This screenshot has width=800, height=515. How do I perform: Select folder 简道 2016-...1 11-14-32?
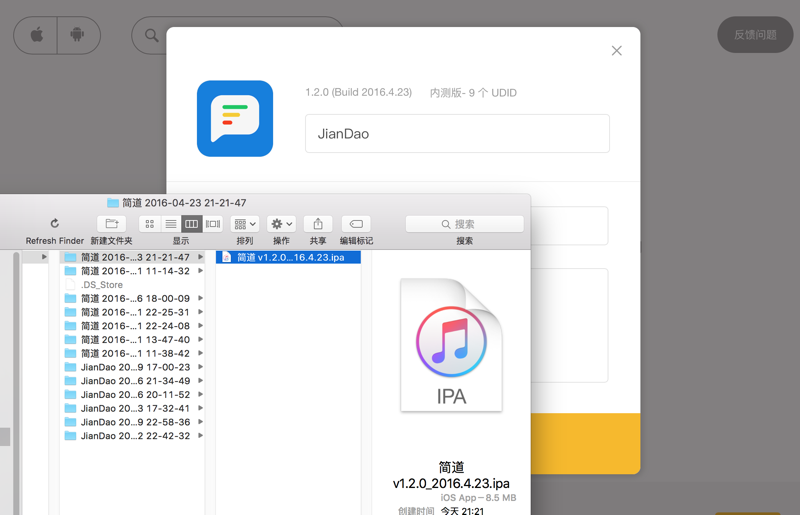[x=132, y=271]
